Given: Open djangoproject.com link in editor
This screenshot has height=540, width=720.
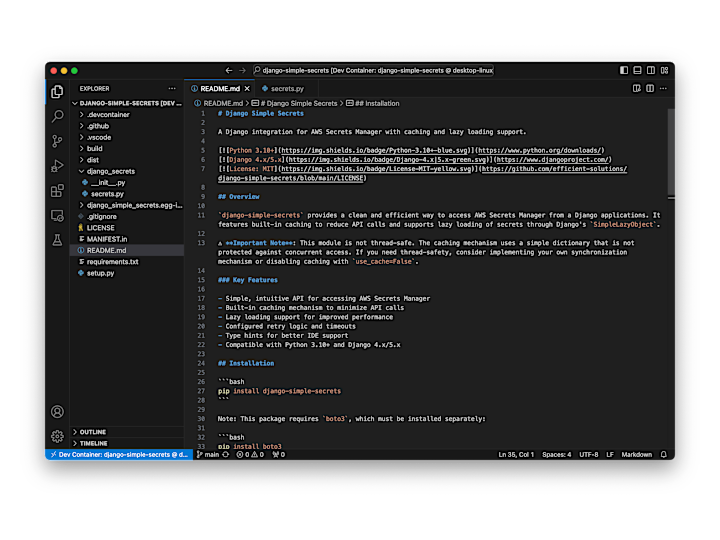Looking at the screenshot, I should click(x=553, y=159).
